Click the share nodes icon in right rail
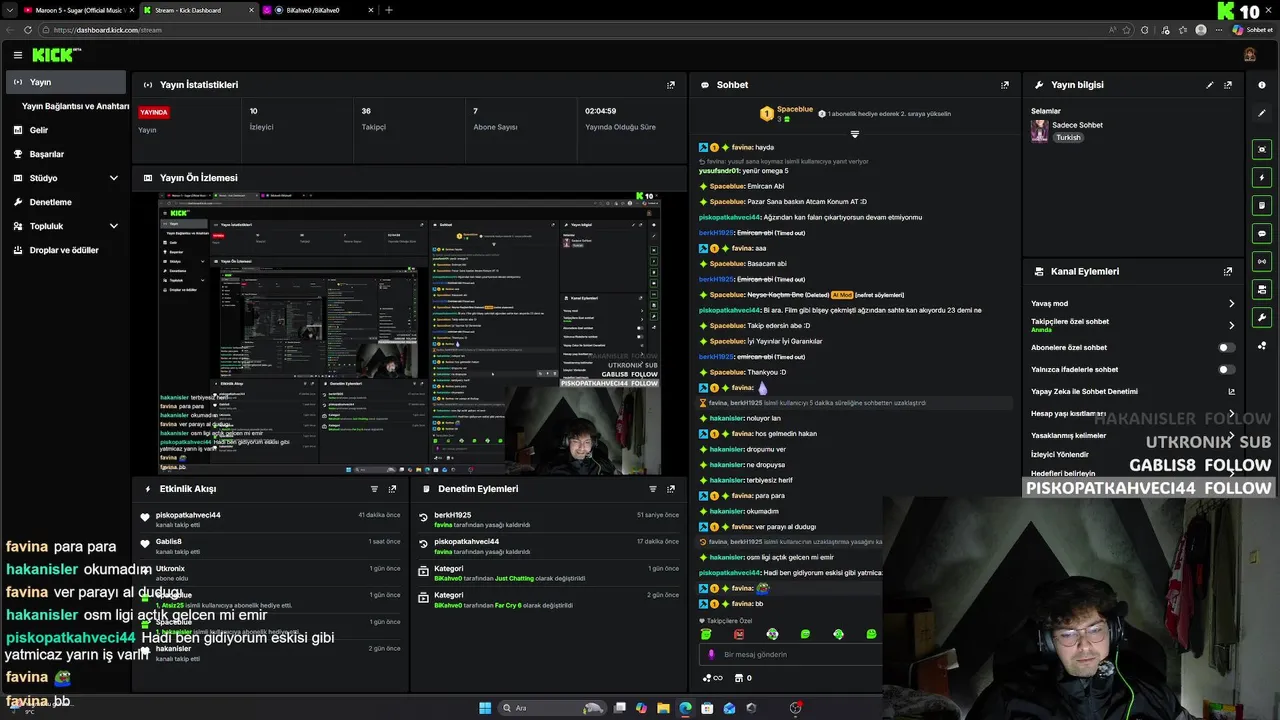 tap(1262, 346)
